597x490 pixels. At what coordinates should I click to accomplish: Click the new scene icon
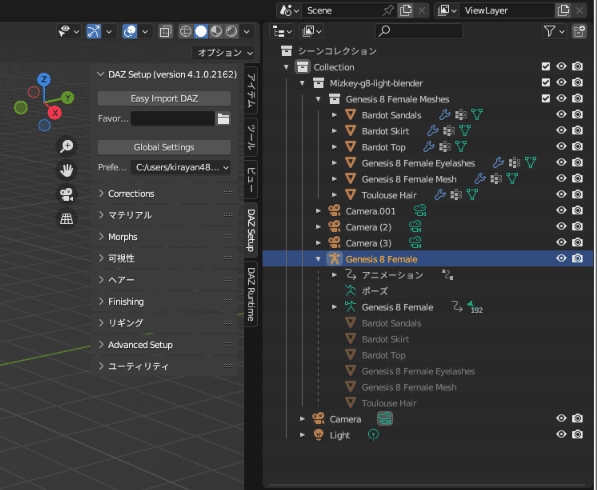pos(405,10)
